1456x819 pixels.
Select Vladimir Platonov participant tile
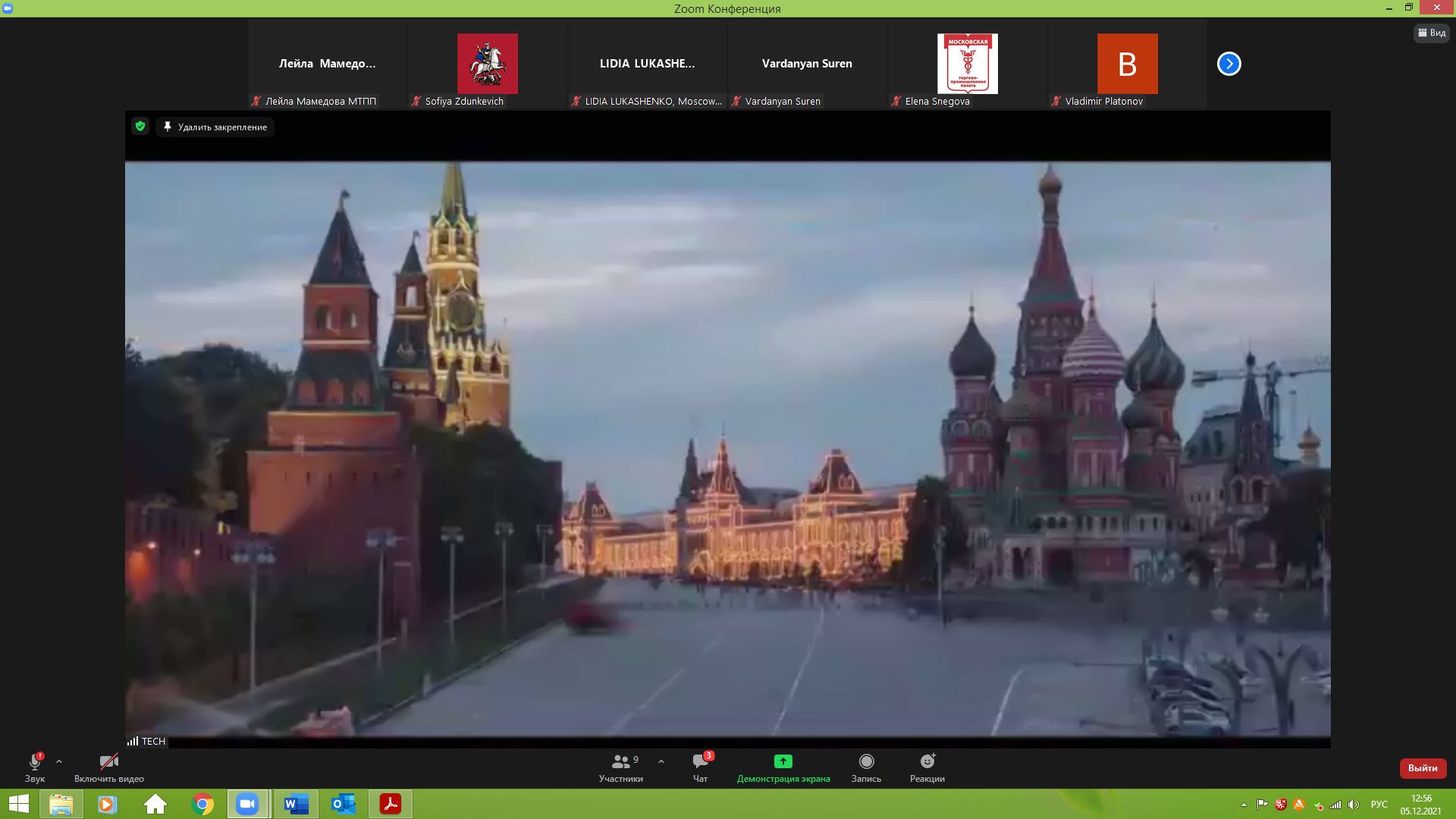(1127, 64)
